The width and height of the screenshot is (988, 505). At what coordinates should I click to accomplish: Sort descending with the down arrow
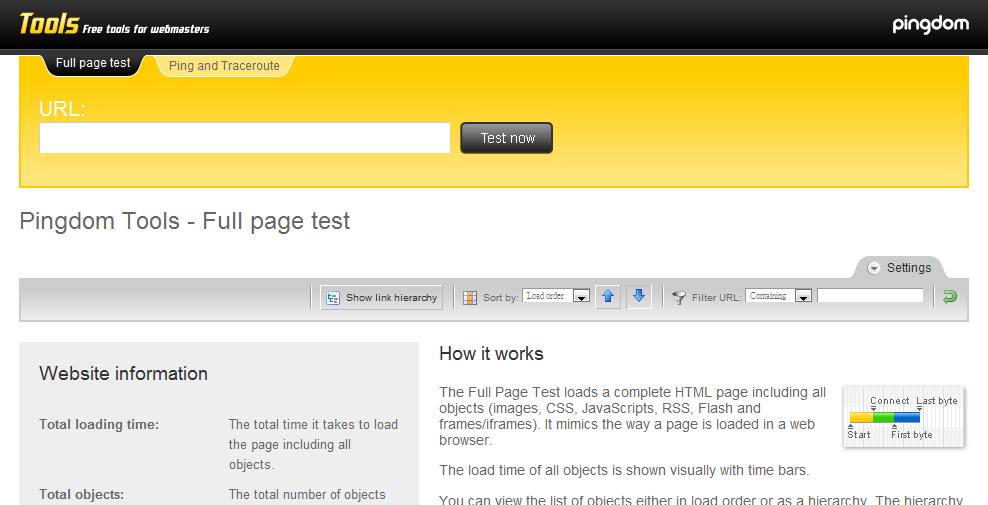tap(639, 296)
